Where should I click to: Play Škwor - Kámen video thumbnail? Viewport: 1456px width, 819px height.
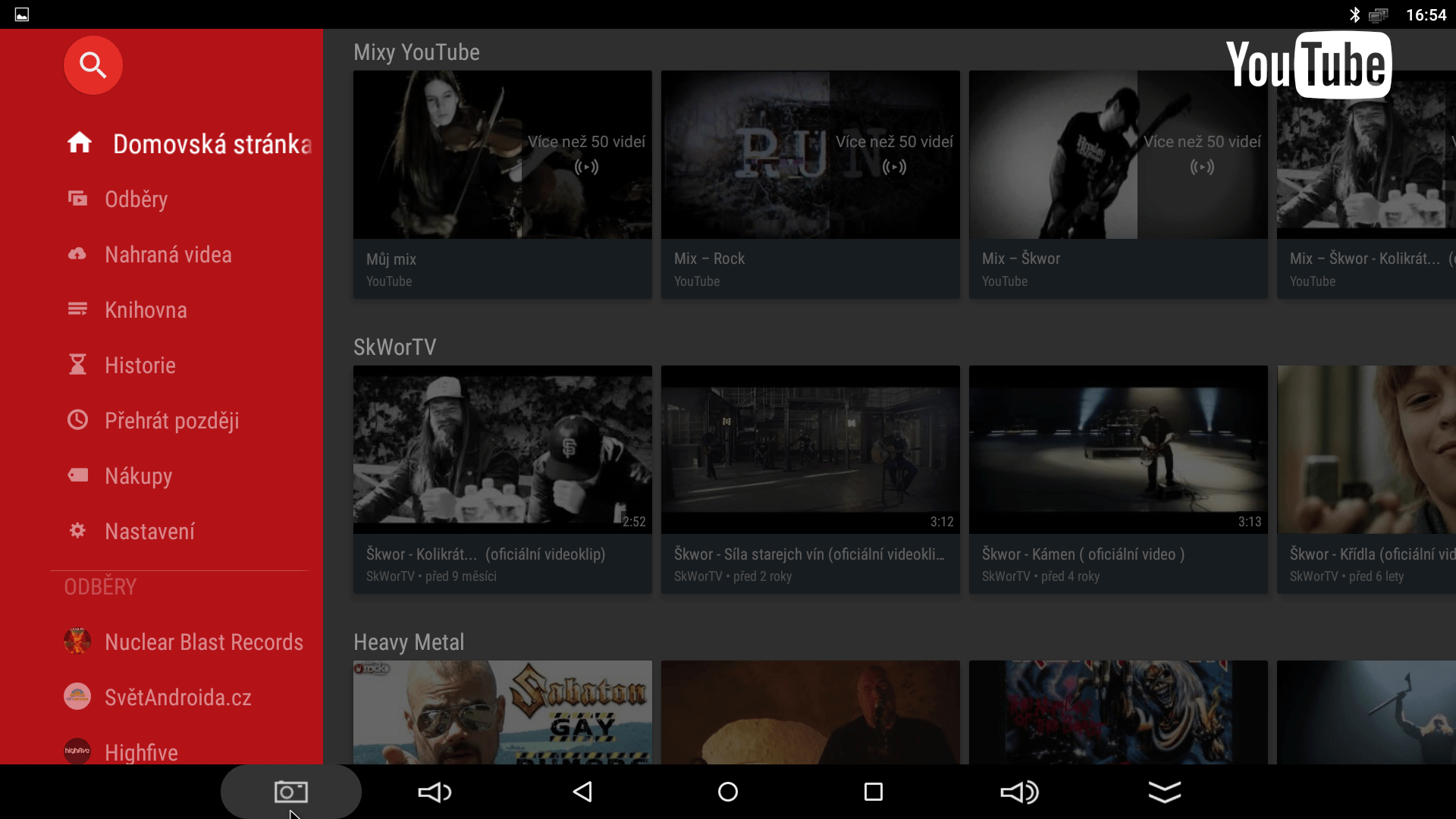click(x=1118, y=450)
